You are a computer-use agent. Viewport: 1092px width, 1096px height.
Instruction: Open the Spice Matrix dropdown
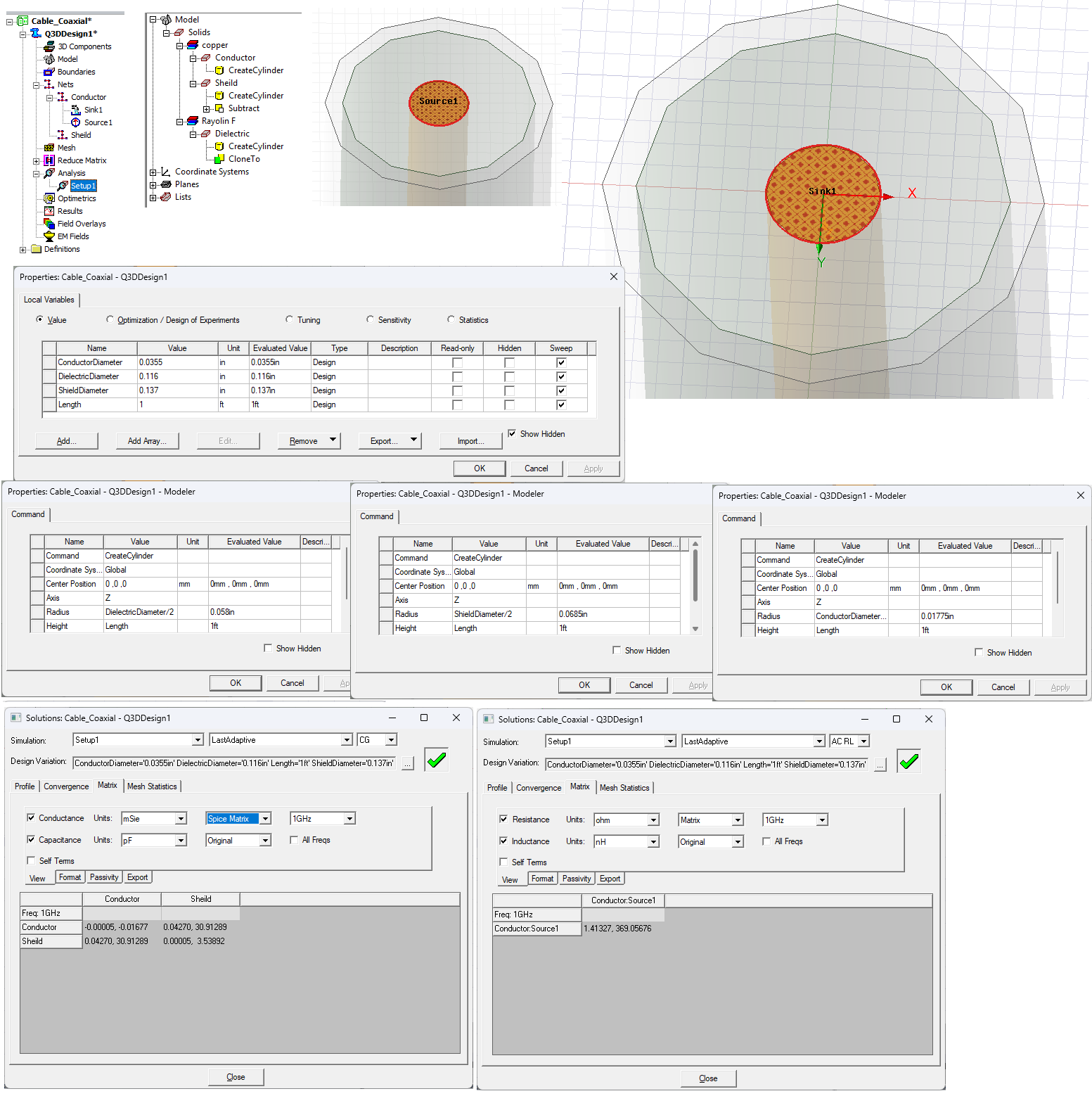coord(266,819)
